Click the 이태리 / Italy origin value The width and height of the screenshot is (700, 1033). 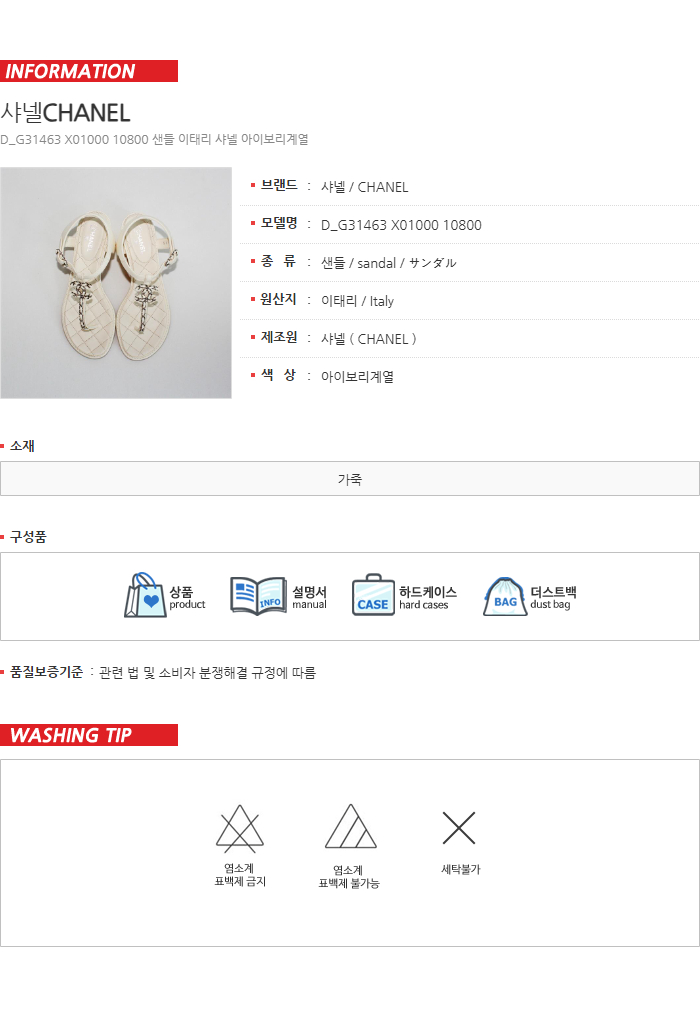pos(357,301)
